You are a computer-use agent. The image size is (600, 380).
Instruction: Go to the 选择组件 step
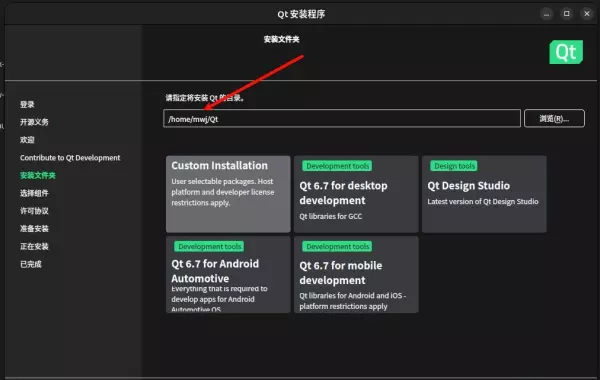click(34, 193)
